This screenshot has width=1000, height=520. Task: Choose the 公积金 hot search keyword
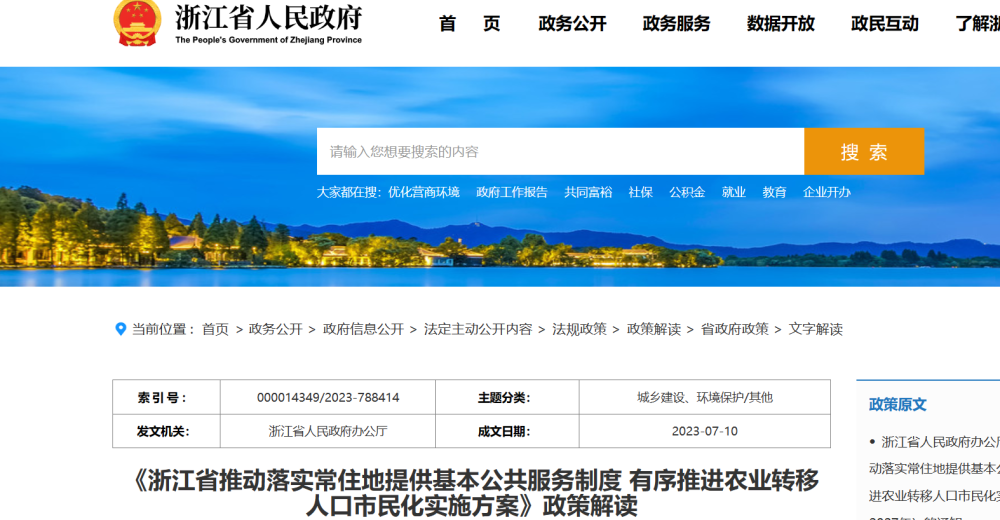point(687,192)
